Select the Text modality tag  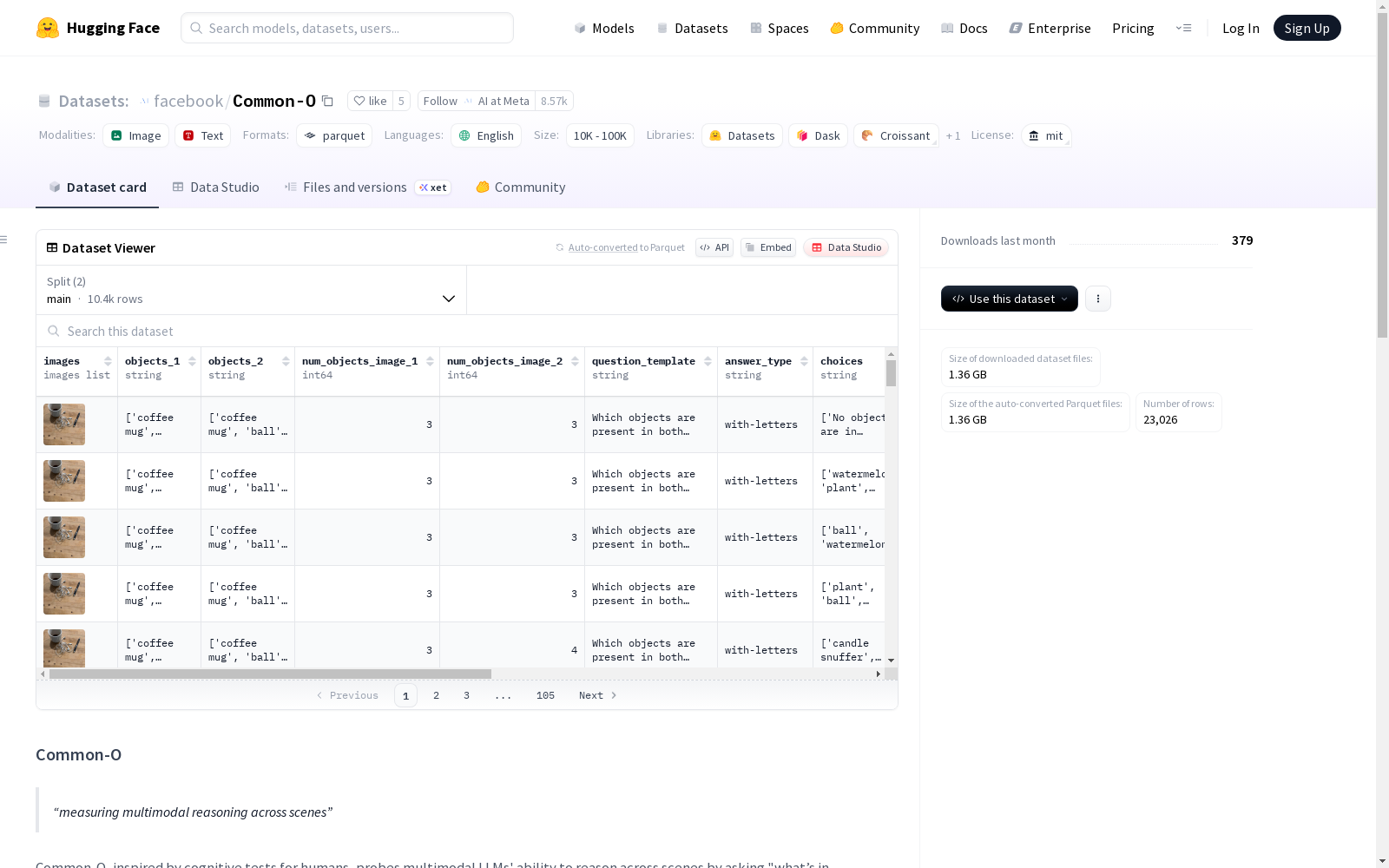coord(203,135)
